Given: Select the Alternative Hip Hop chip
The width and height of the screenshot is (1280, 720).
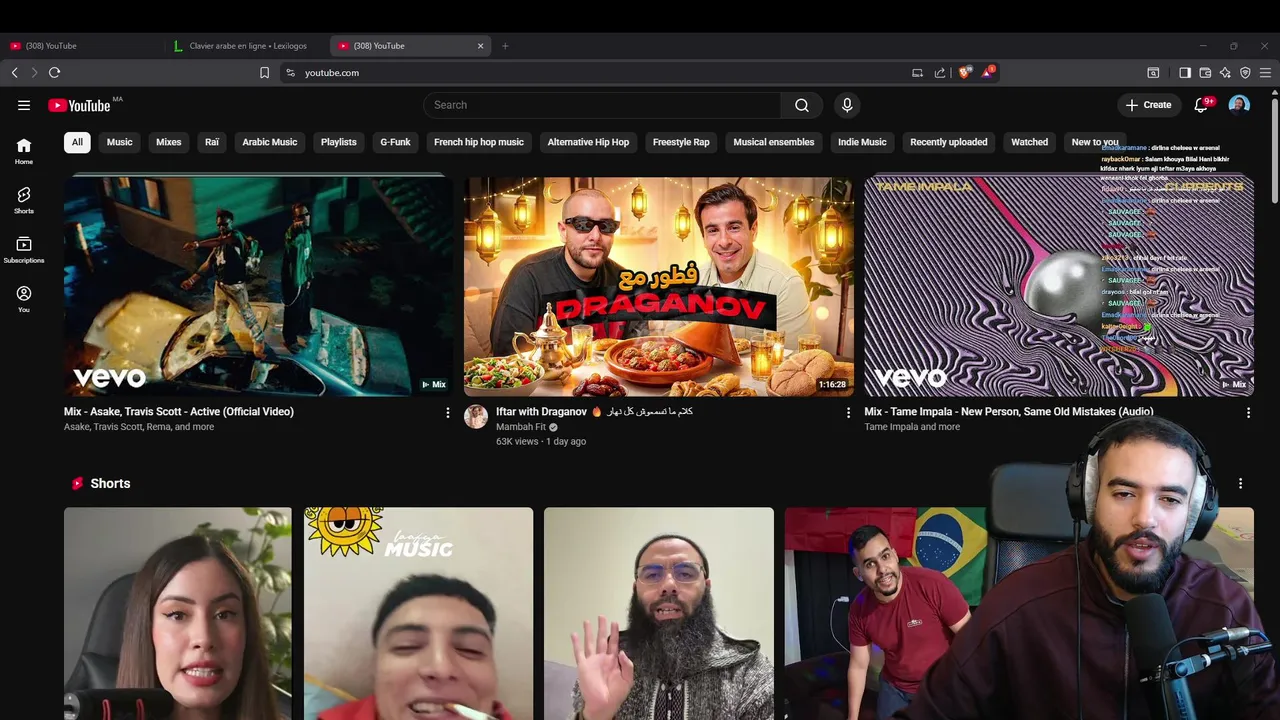Looking at the screenshot, I should coord(588,142).
